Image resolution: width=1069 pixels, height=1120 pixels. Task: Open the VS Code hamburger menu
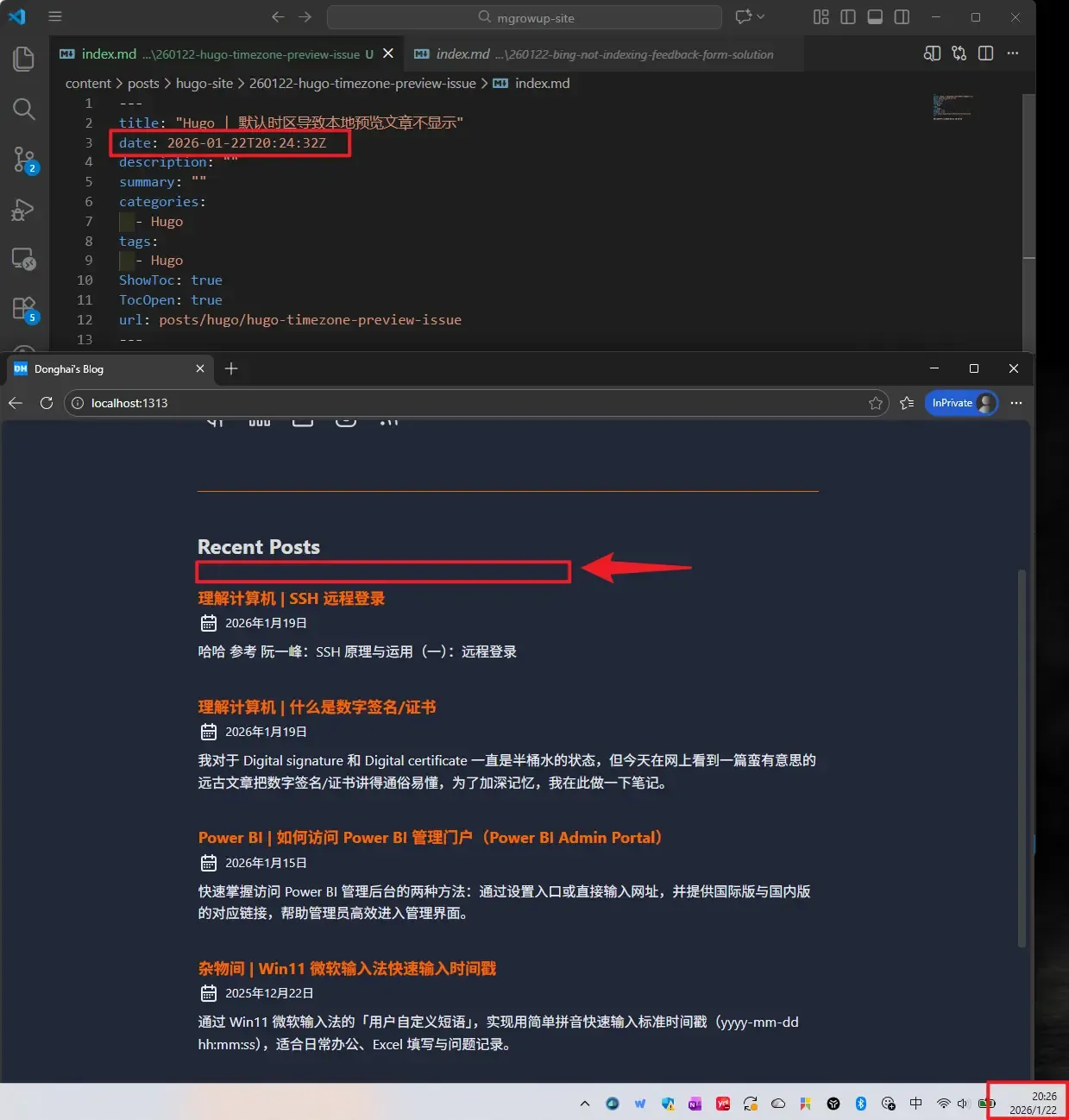point(55,16)
